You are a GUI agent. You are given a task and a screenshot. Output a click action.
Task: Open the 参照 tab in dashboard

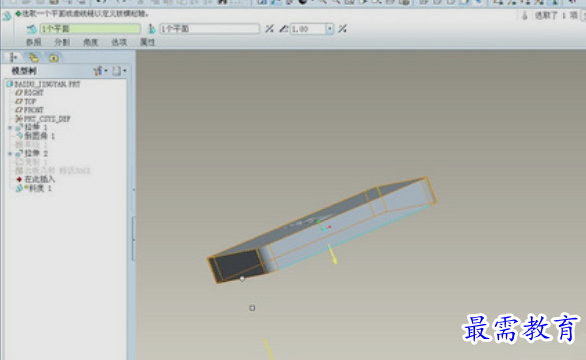coord(34,42)
